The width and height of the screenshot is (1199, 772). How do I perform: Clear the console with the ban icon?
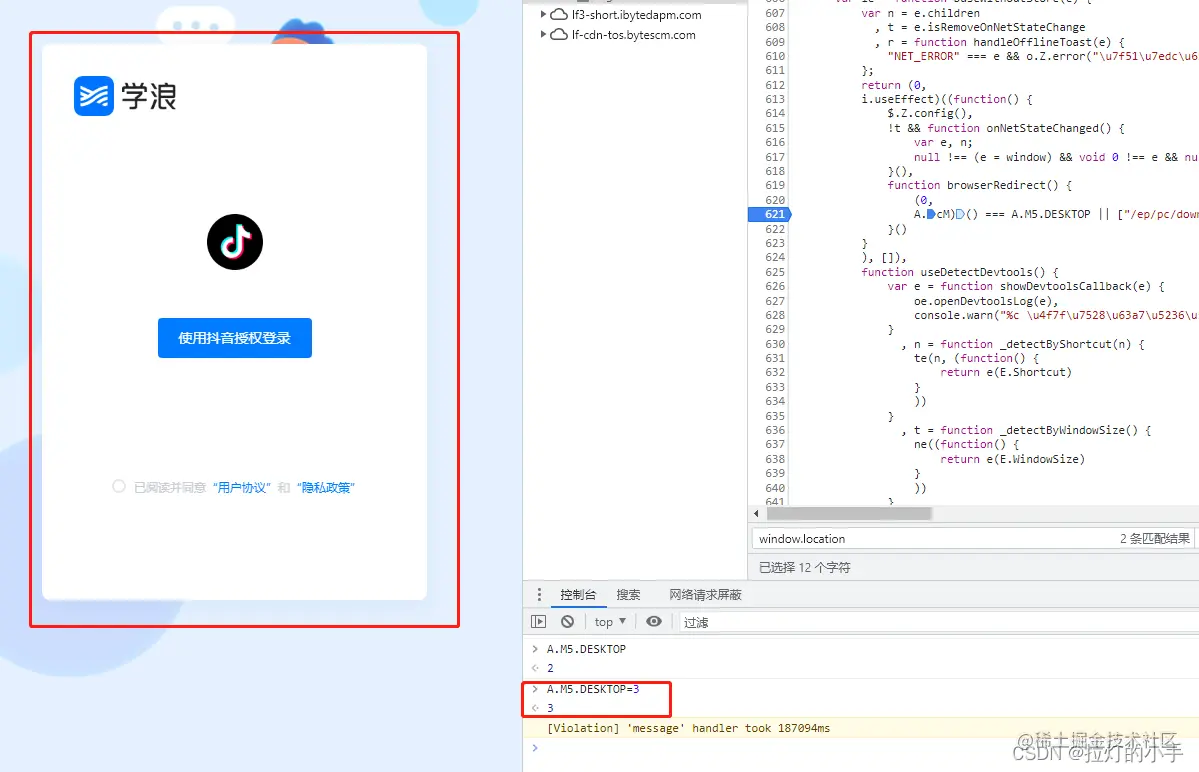click(x=567, y=621)
